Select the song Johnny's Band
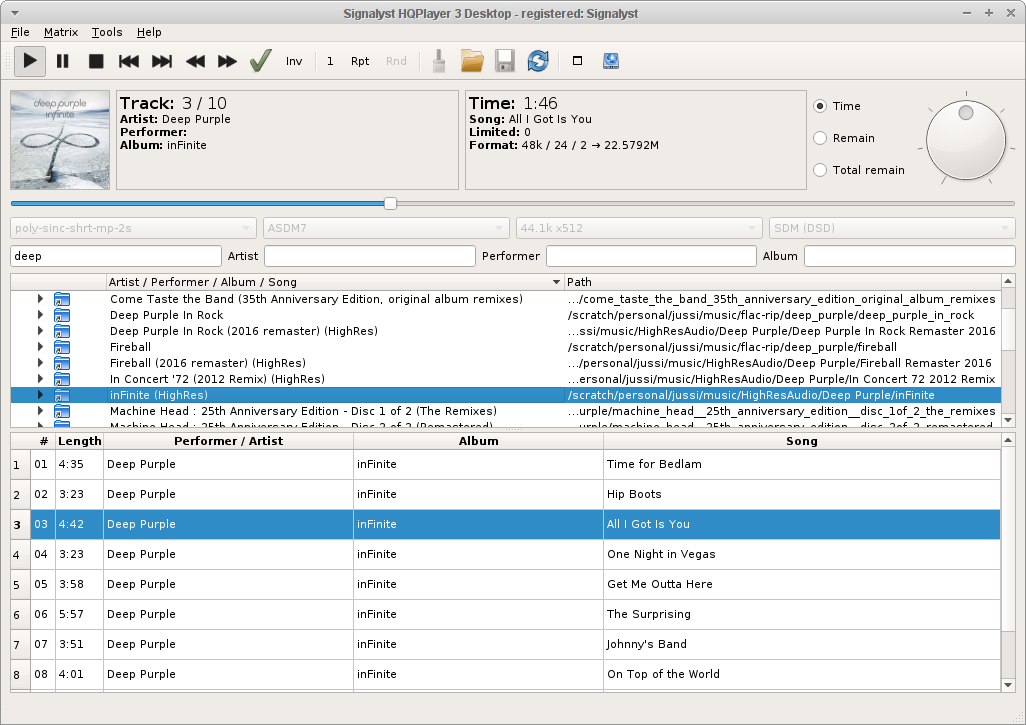The width and height of the screenshot is (1026, 725). pos(646,644)
